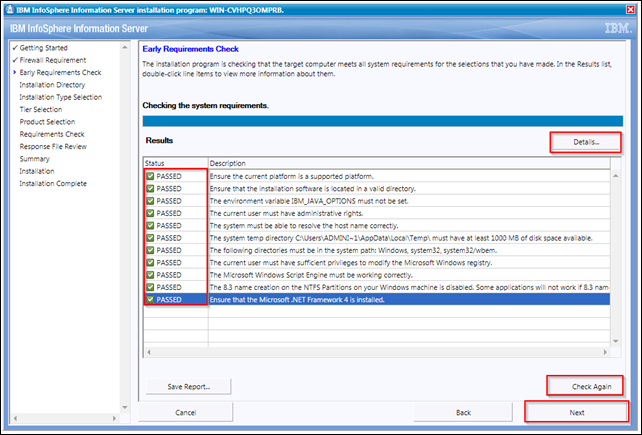Click passed icon for Script Engine row
The height and width of the screenshot is (435, 642).
pos(150,274)
